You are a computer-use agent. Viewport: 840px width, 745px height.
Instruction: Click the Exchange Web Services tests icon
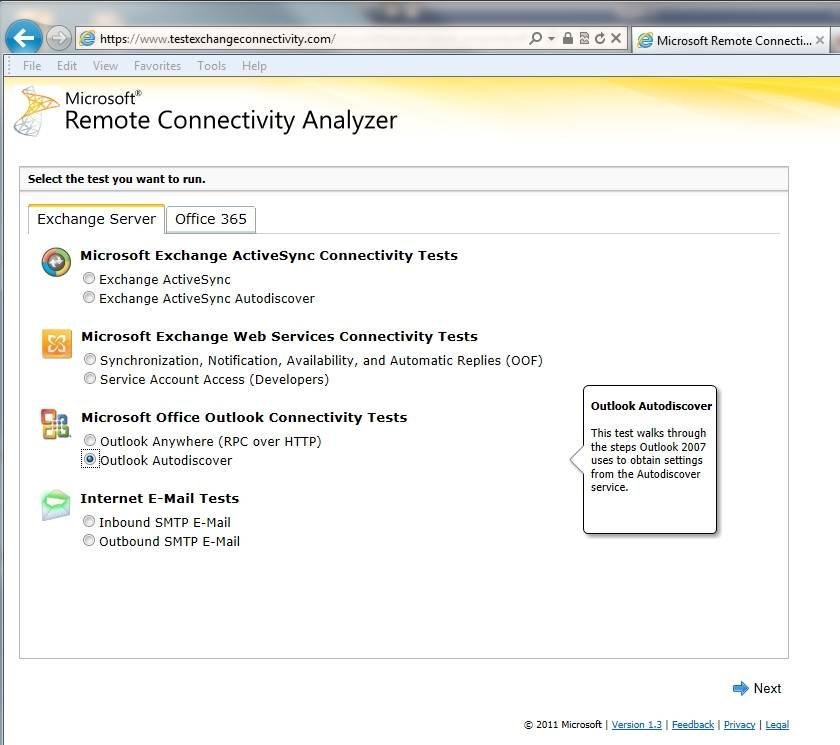[x=56, y=343]
